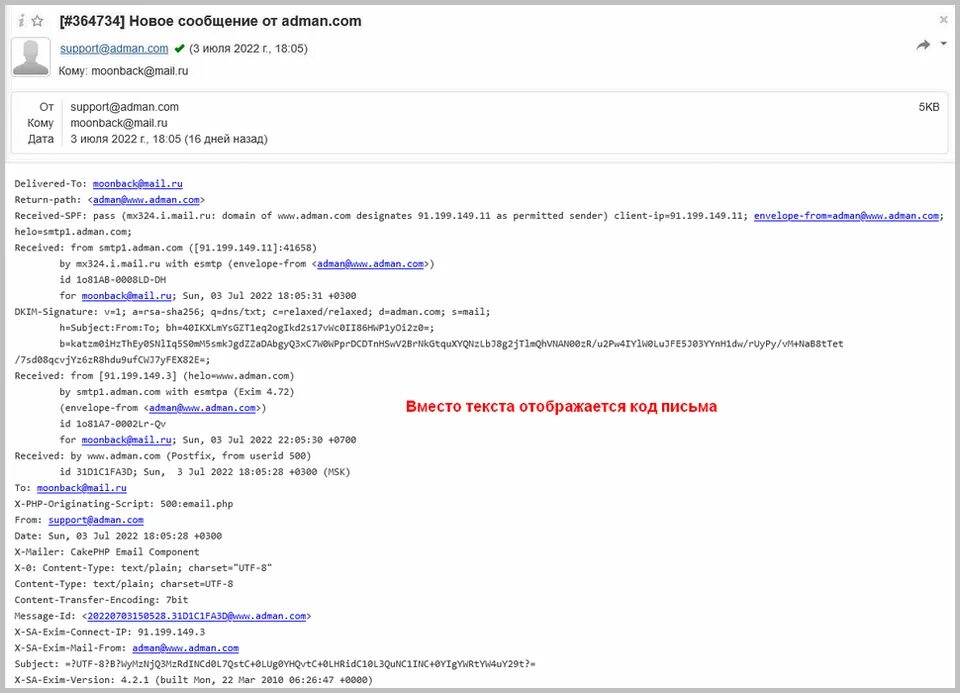Viewport: 960px width, 693px height.
Task: Click the 'id 1o81A7-0002Lr-Qv' line
Action: coord(113,424)
